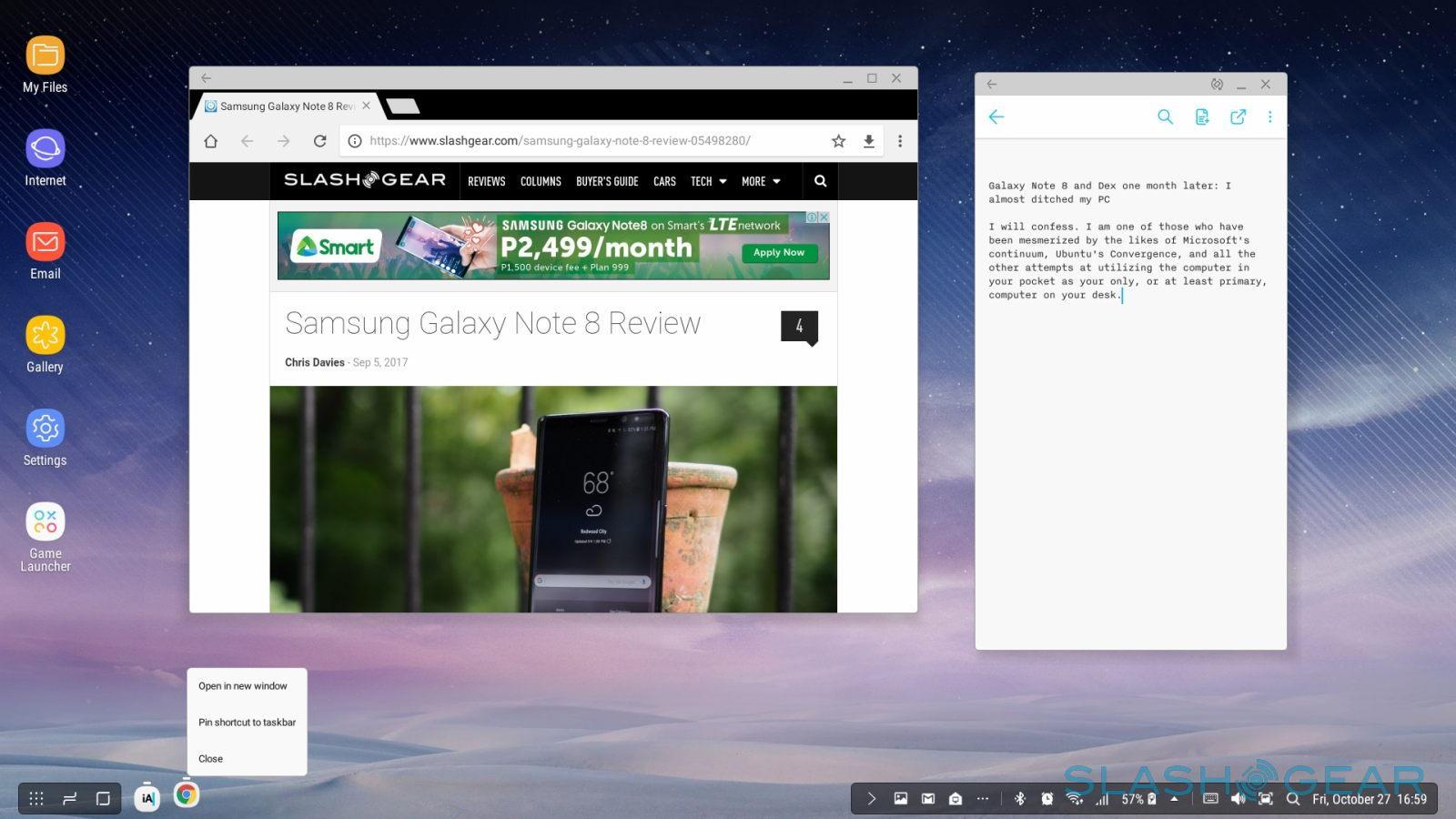
Task: Choose Pin shortcut to taskbar
Action: click(247, 723)
